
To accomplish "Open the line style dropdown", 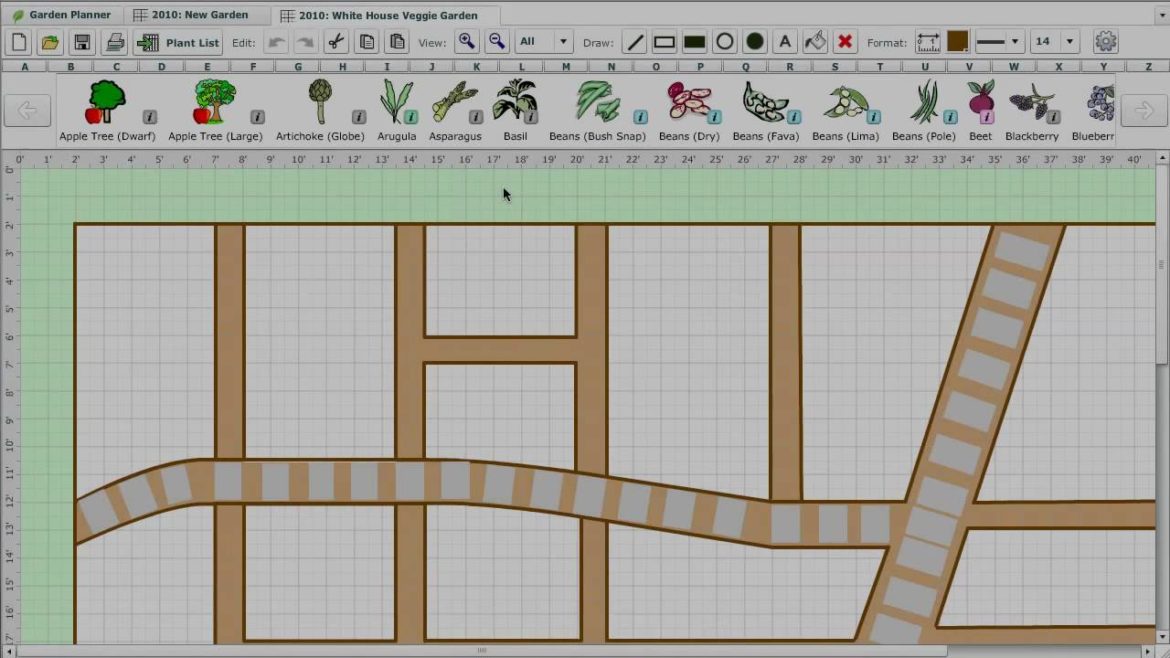I will click(1000, 41).
